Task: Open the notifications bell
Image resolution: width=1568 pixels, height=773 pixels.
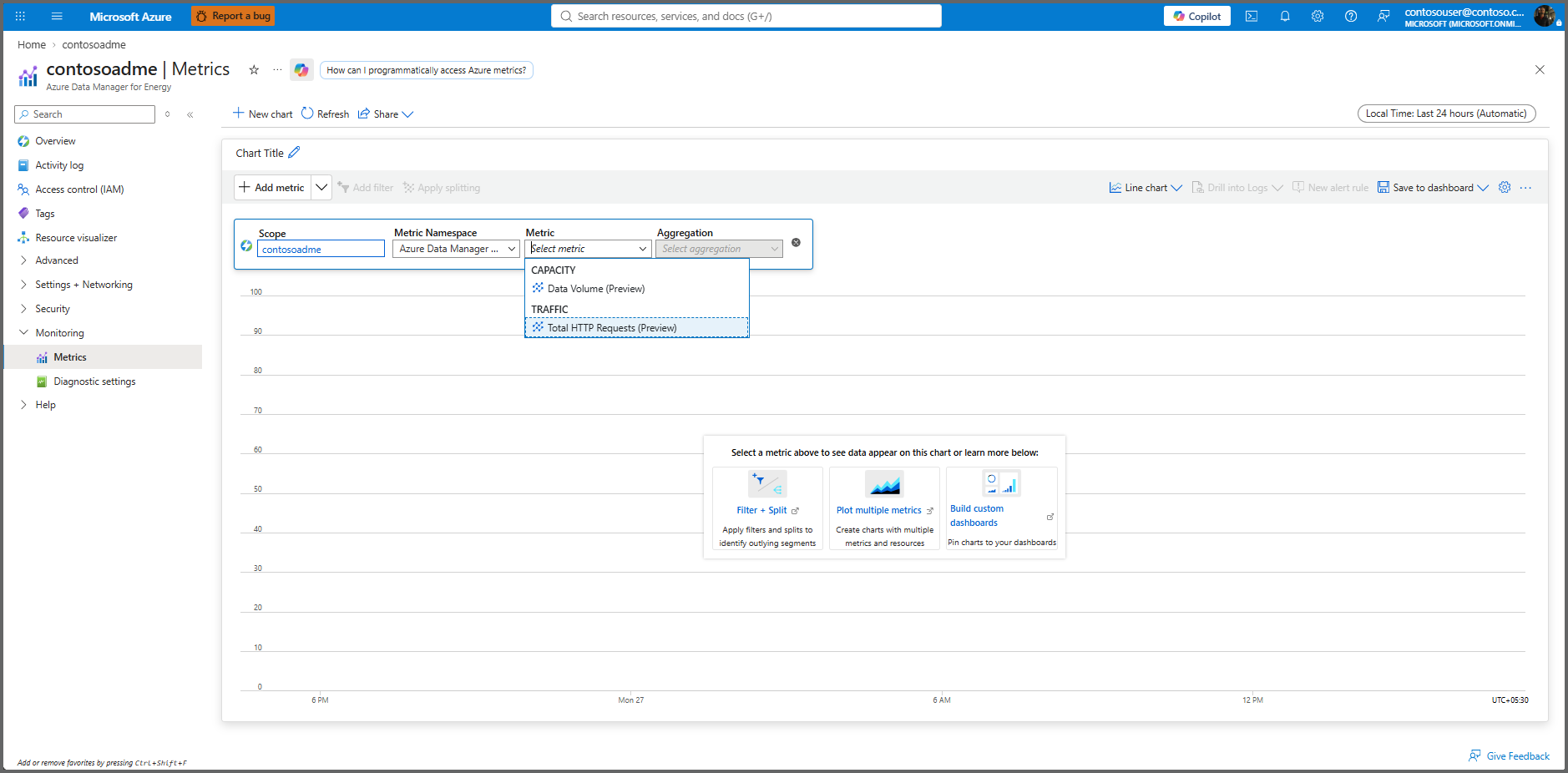Action: pyautogui.click(x=1285, y=16)
